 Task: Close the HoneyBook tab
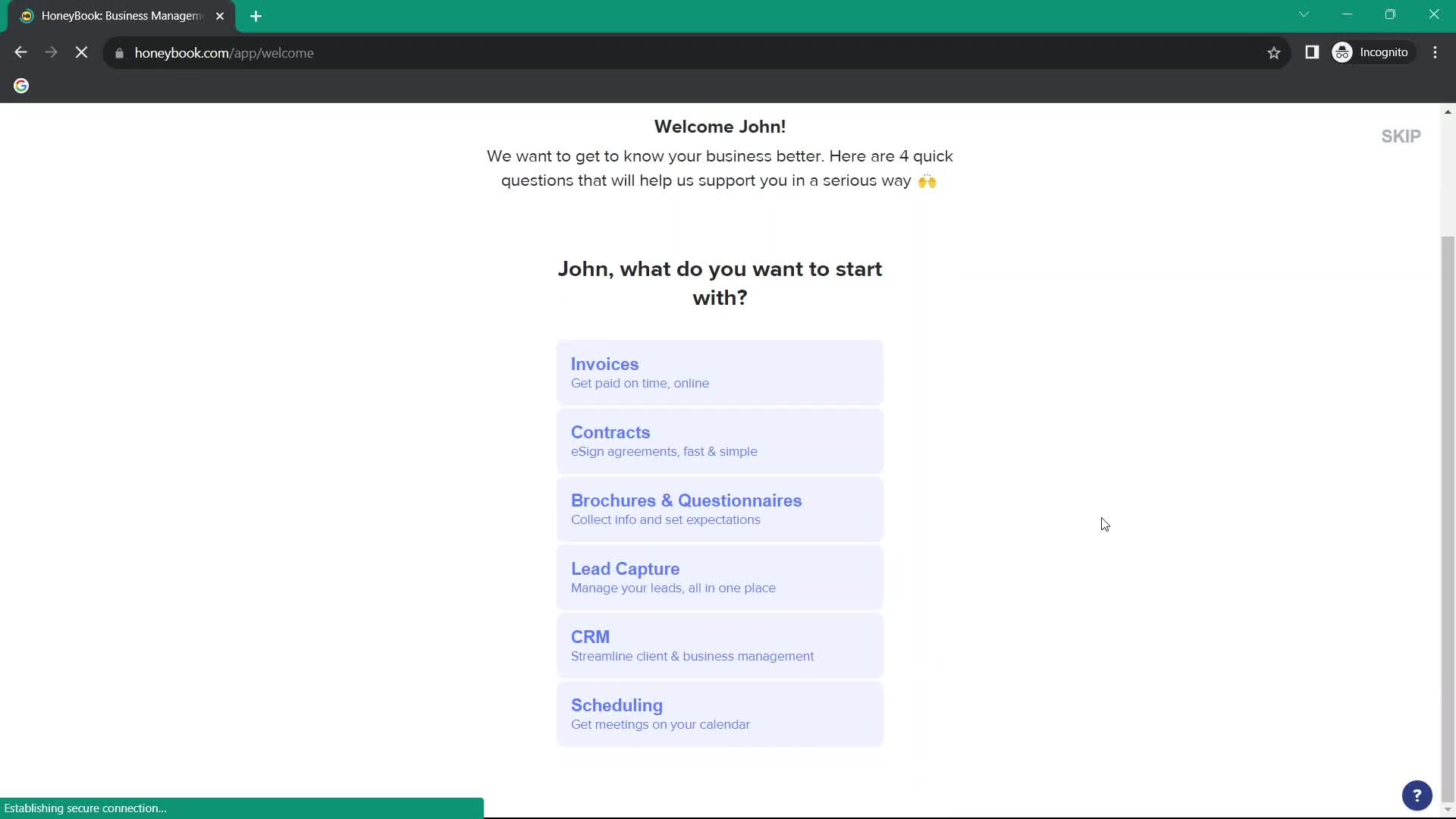220,16
